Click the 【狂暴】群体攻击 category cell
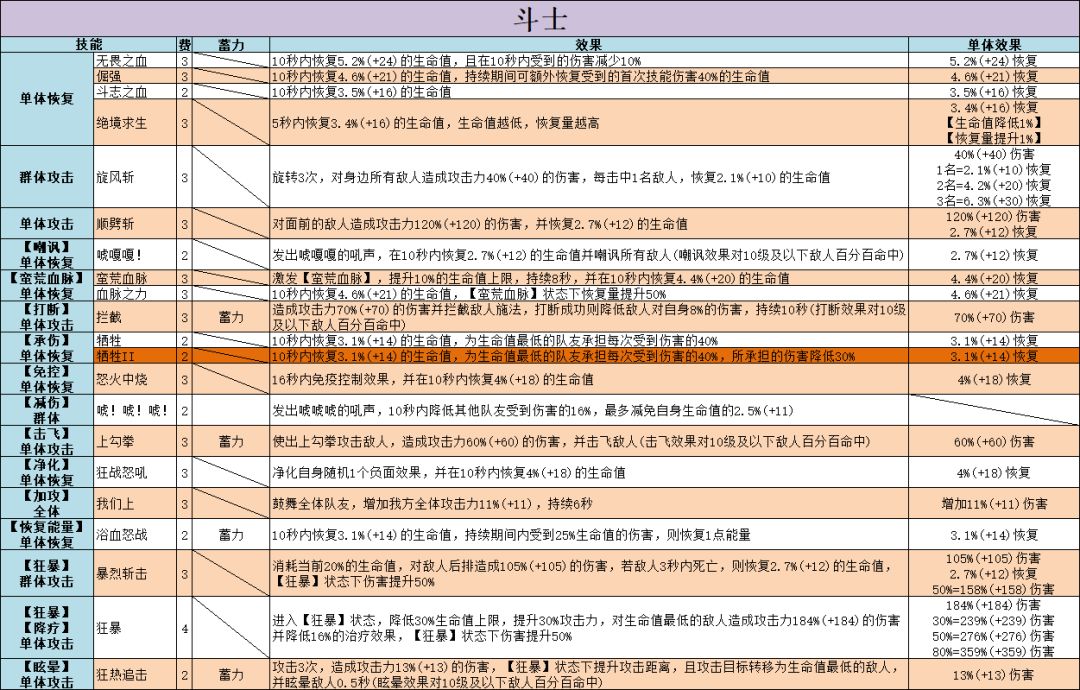The width and height of the screenshot is (1080, 690). click(47, 573)
